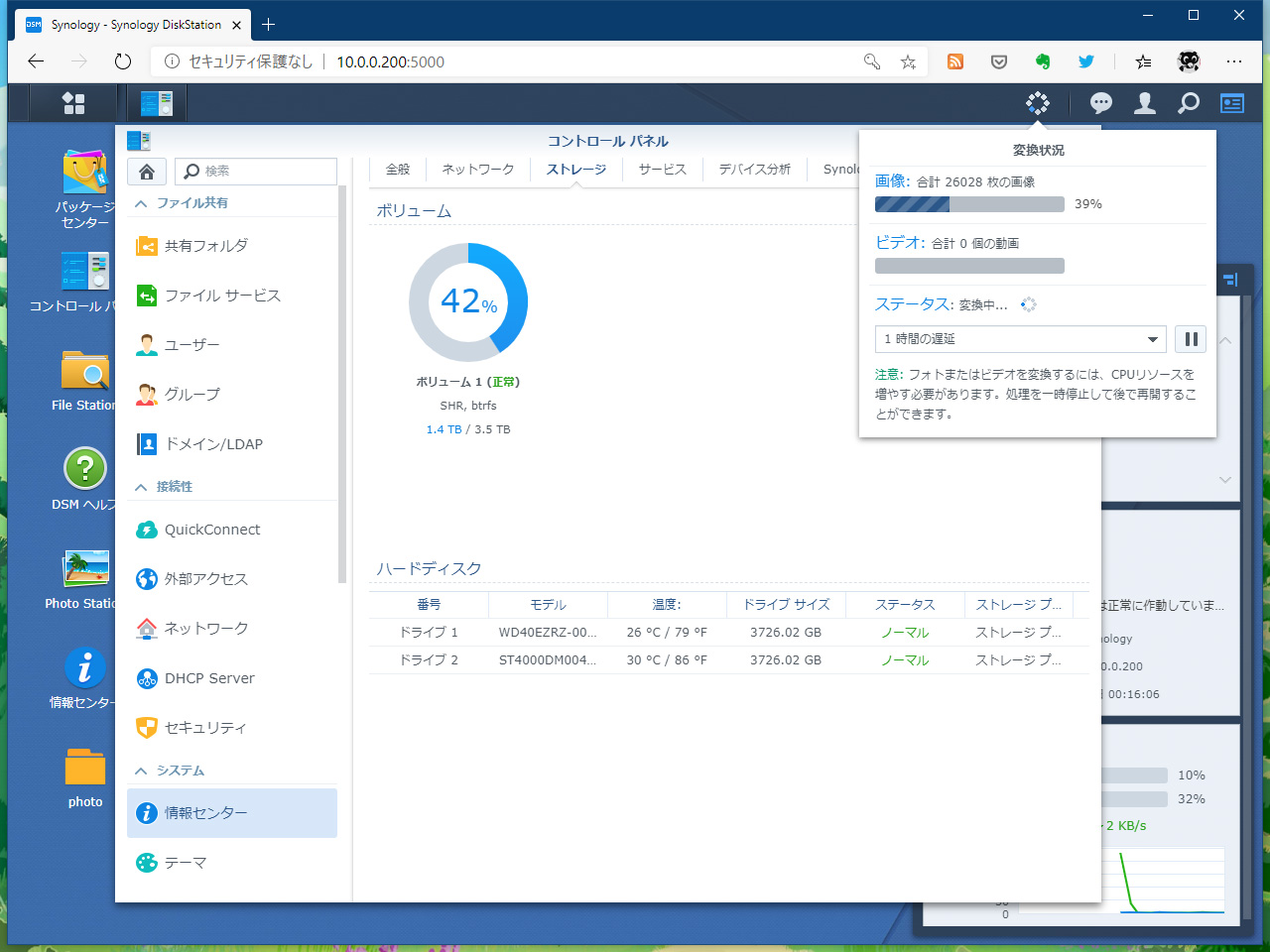Open the DSM user options person icon
Image resolution: width=1270 pixels, height=952 pixels.
click(1145, 103)
